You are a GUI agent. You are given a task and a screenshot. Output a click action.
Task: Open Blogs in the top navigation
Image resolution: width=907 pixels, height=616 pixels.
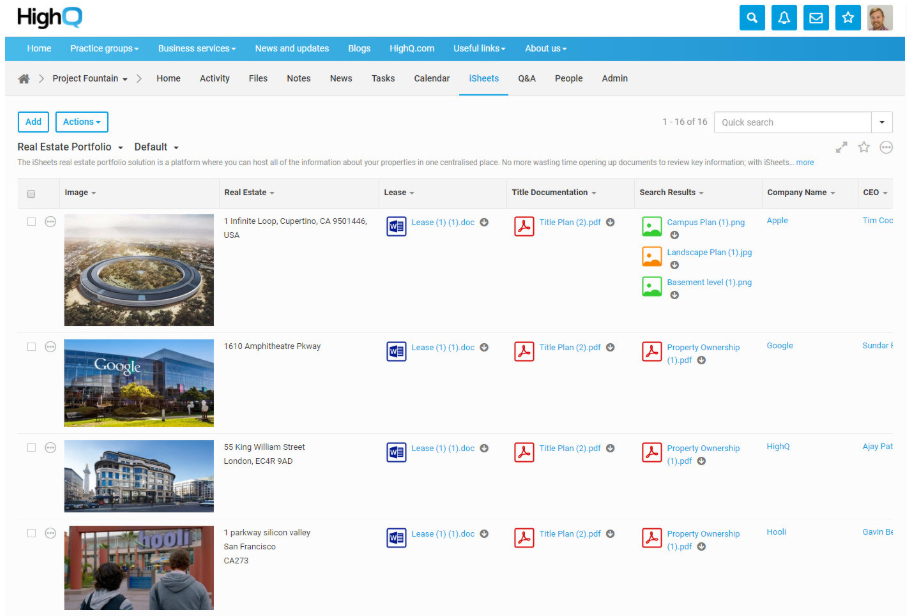359,49
